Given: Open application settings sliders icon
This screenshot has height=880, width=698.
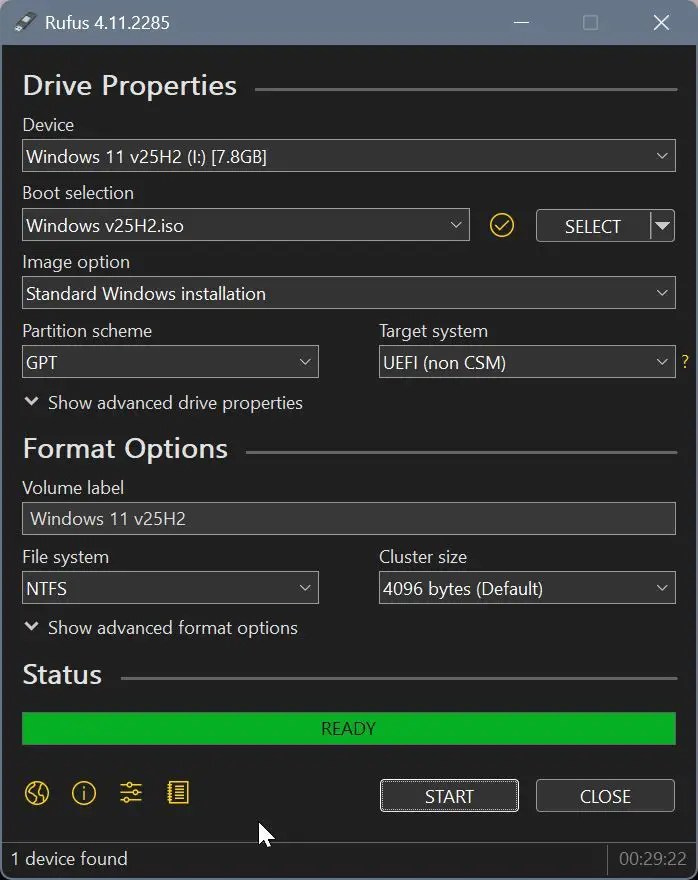Looking at the screenshot, I should click(x=131, y=793).
